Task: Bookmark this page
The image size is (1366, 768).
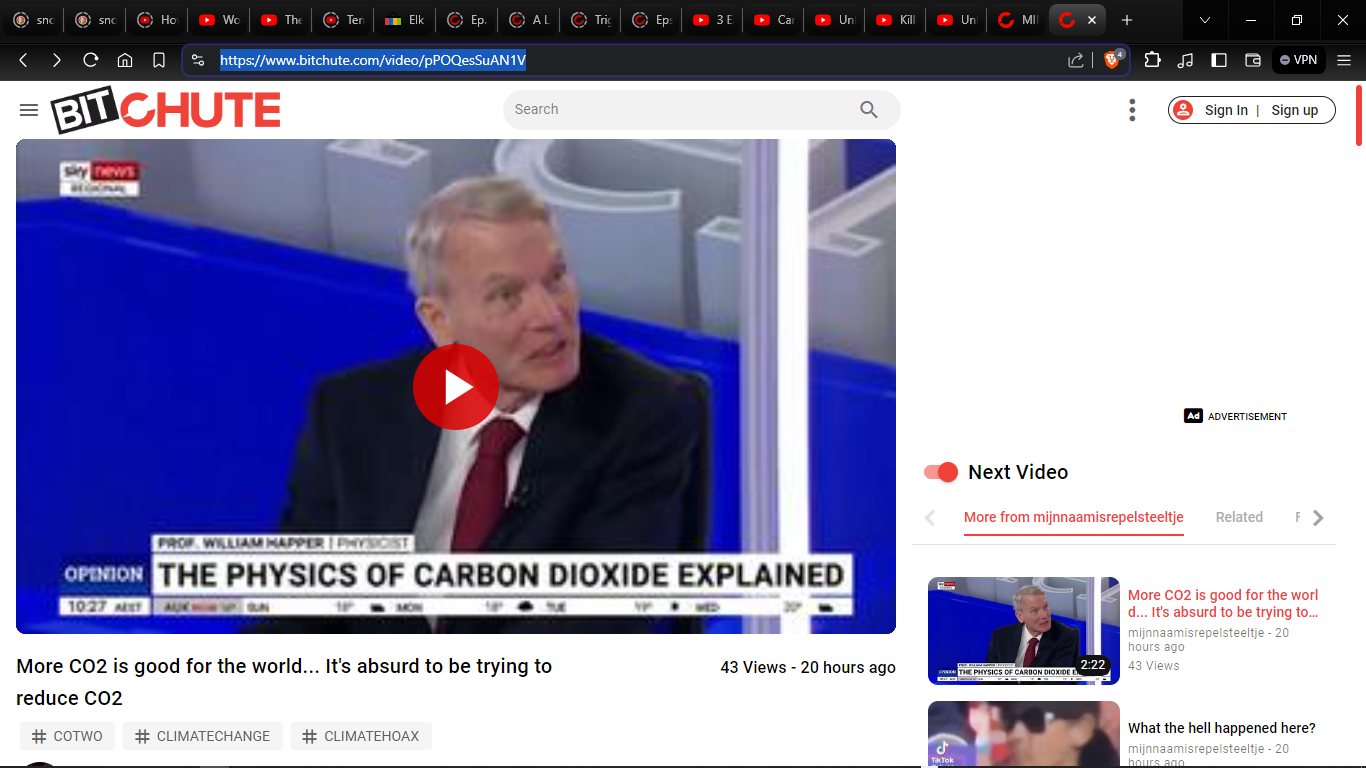Action: point(159,60)
